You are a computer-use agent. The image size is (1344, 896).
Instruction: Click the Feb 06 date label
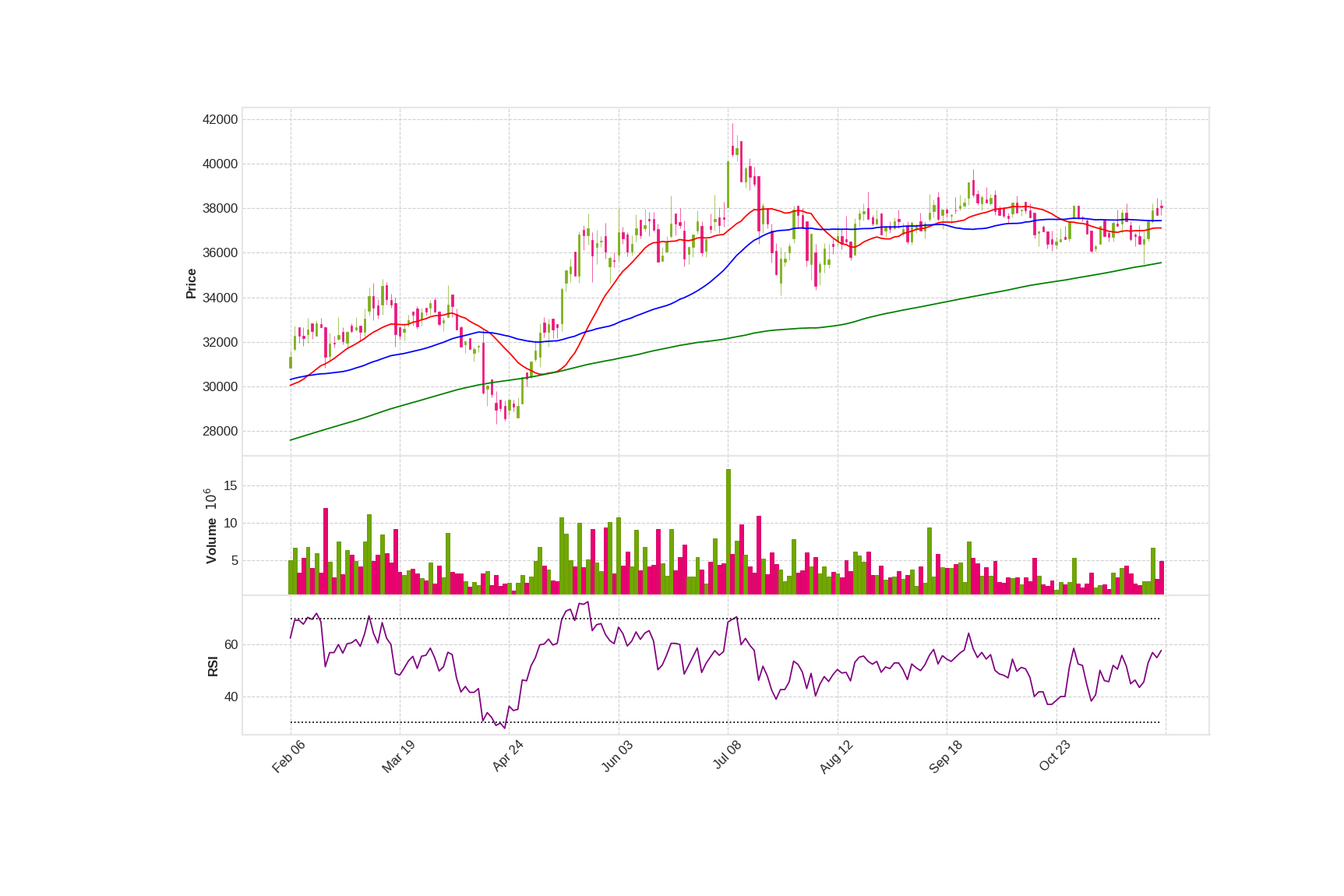[288, 757]
